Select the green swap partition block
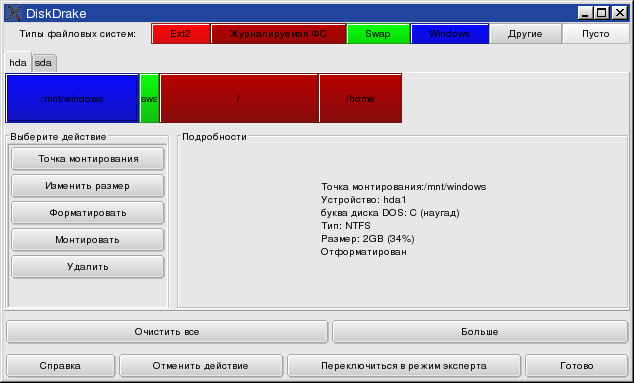Viewport: 634px width, 383px height. point(149,98)
